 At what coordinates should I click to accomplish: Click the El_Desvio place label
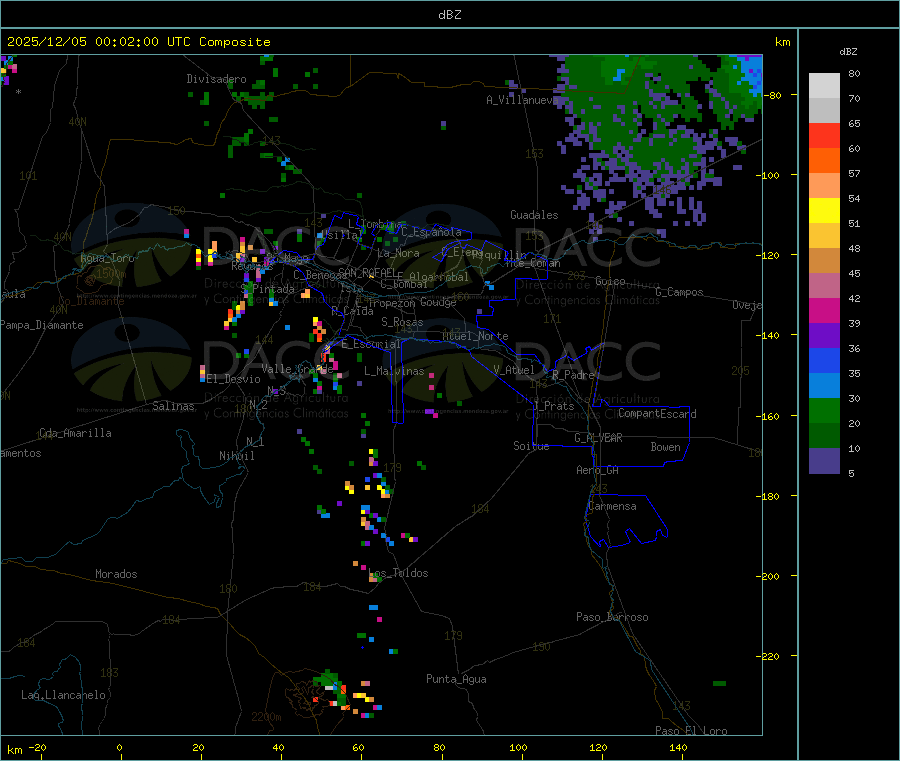[x=234, y=379]
